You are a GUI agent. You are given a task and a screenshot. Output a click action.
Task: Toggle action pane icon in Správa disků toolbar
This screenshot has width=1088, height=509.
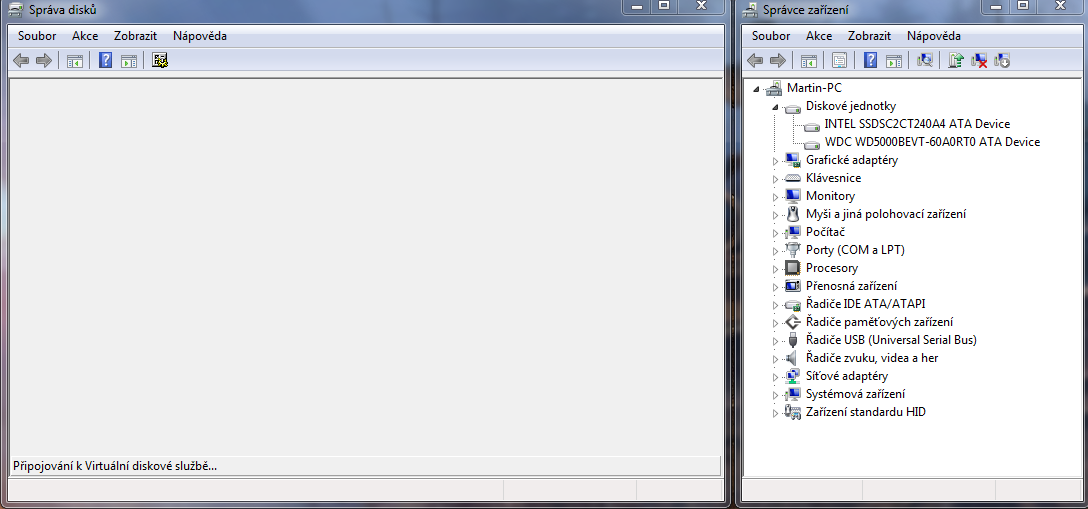point(128,60)
